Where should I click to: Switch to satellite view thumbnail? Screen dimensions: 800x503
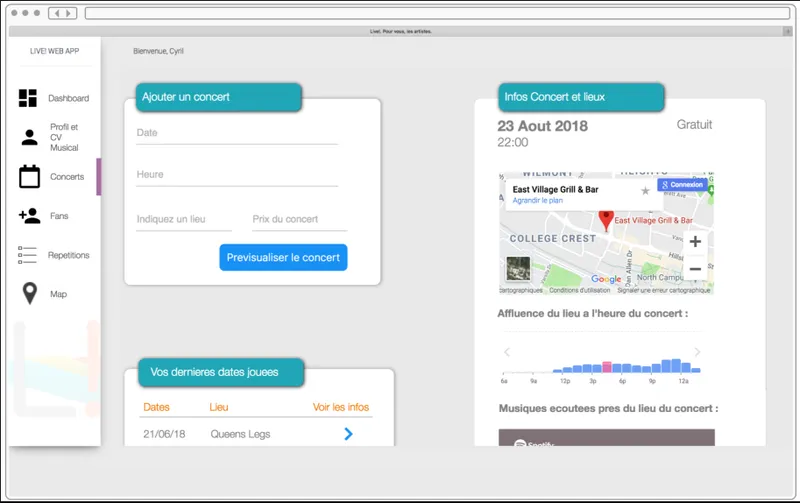(x=518, y=268)
